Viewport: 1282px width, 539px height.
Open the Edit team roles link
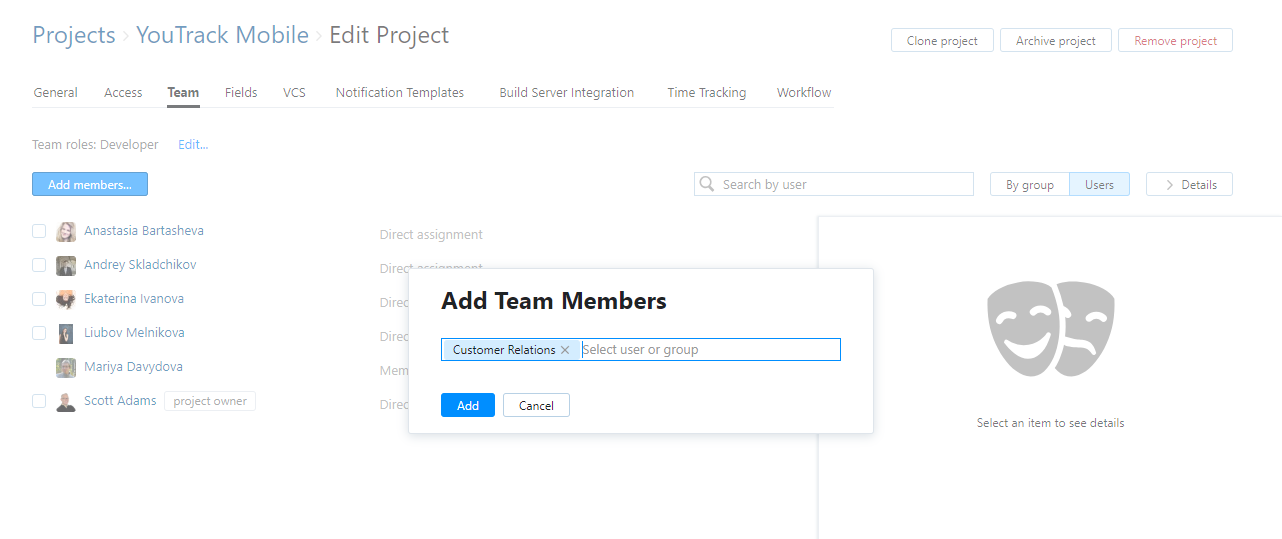193,145
